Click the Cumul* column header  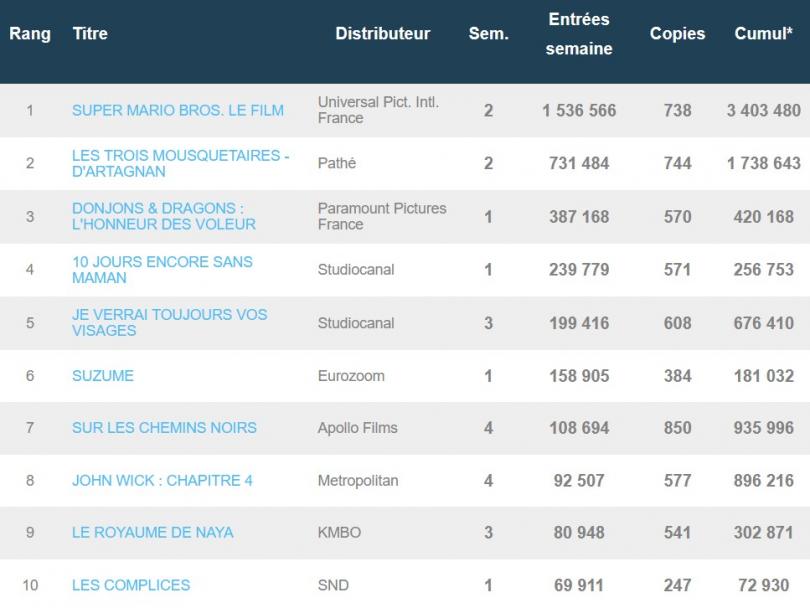[x=764, y=34]
